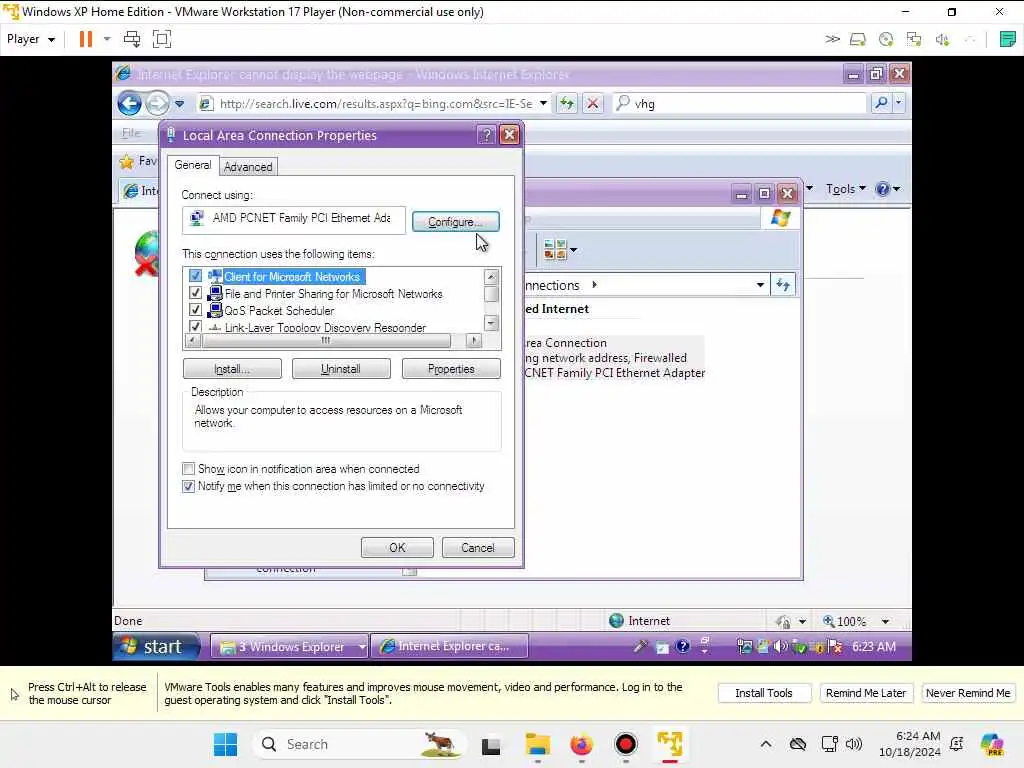Uncheck File and Printer Sharing for Microsoft Networks
Viewport: 1024px width, 768px height.
pos(195,293)
